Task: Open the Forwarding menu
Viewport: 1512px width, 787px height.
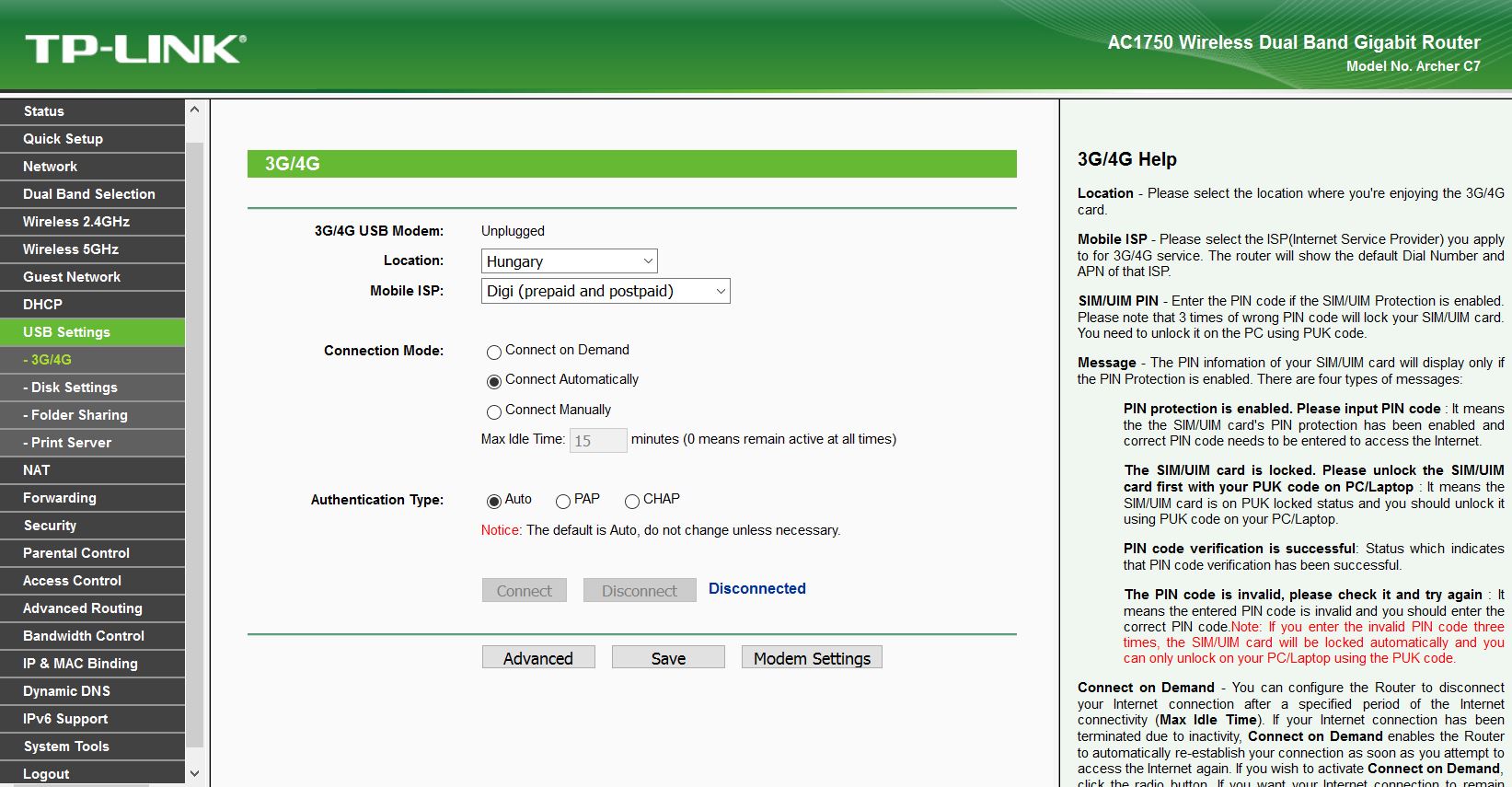Action: (x=92, y=498)
